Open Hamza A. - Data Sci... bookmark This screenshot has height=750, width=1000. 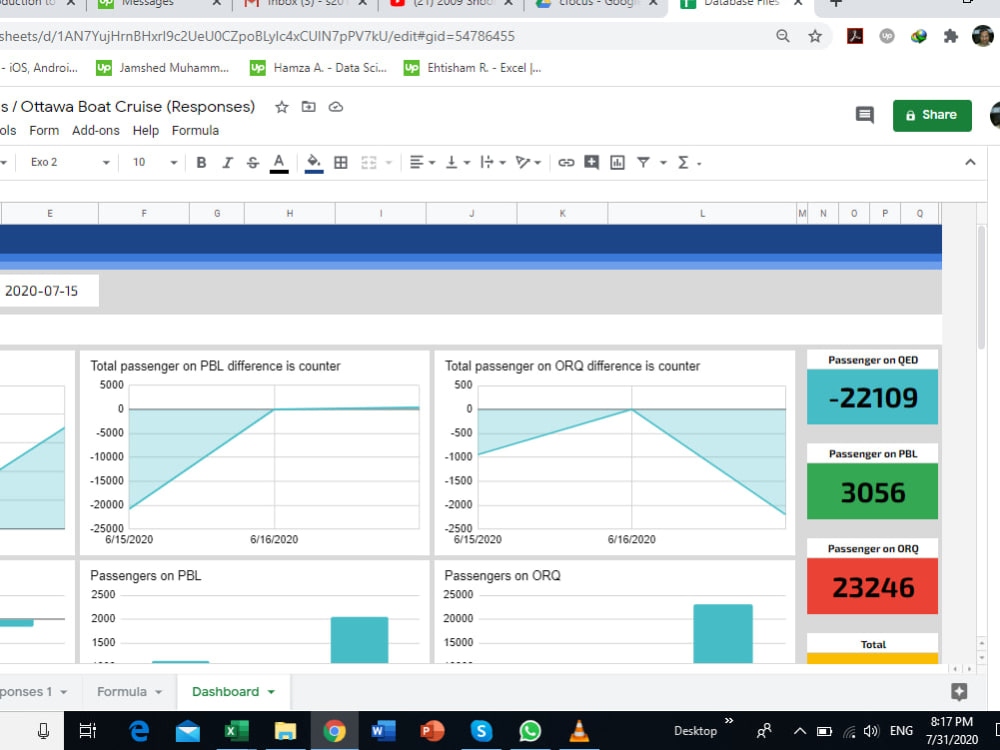tap(318, 68)
